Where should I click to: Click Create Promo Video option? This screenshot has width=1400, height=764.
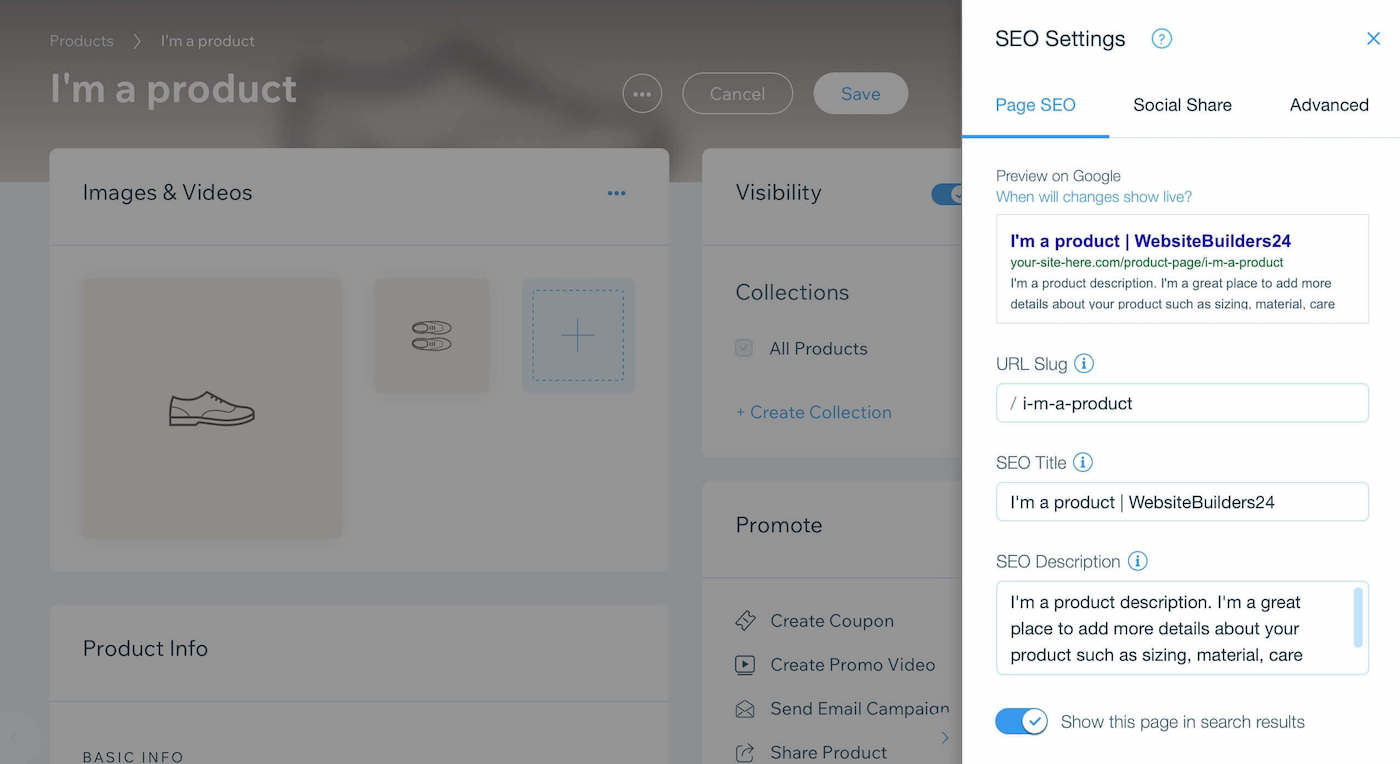(x=853, y=665)
